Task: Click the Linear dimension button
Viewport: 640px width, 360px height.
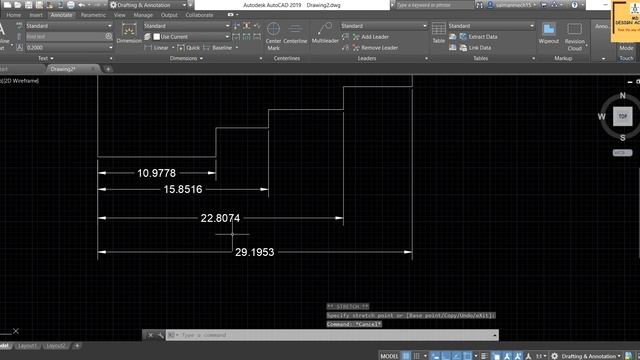Action: point(156,48)
